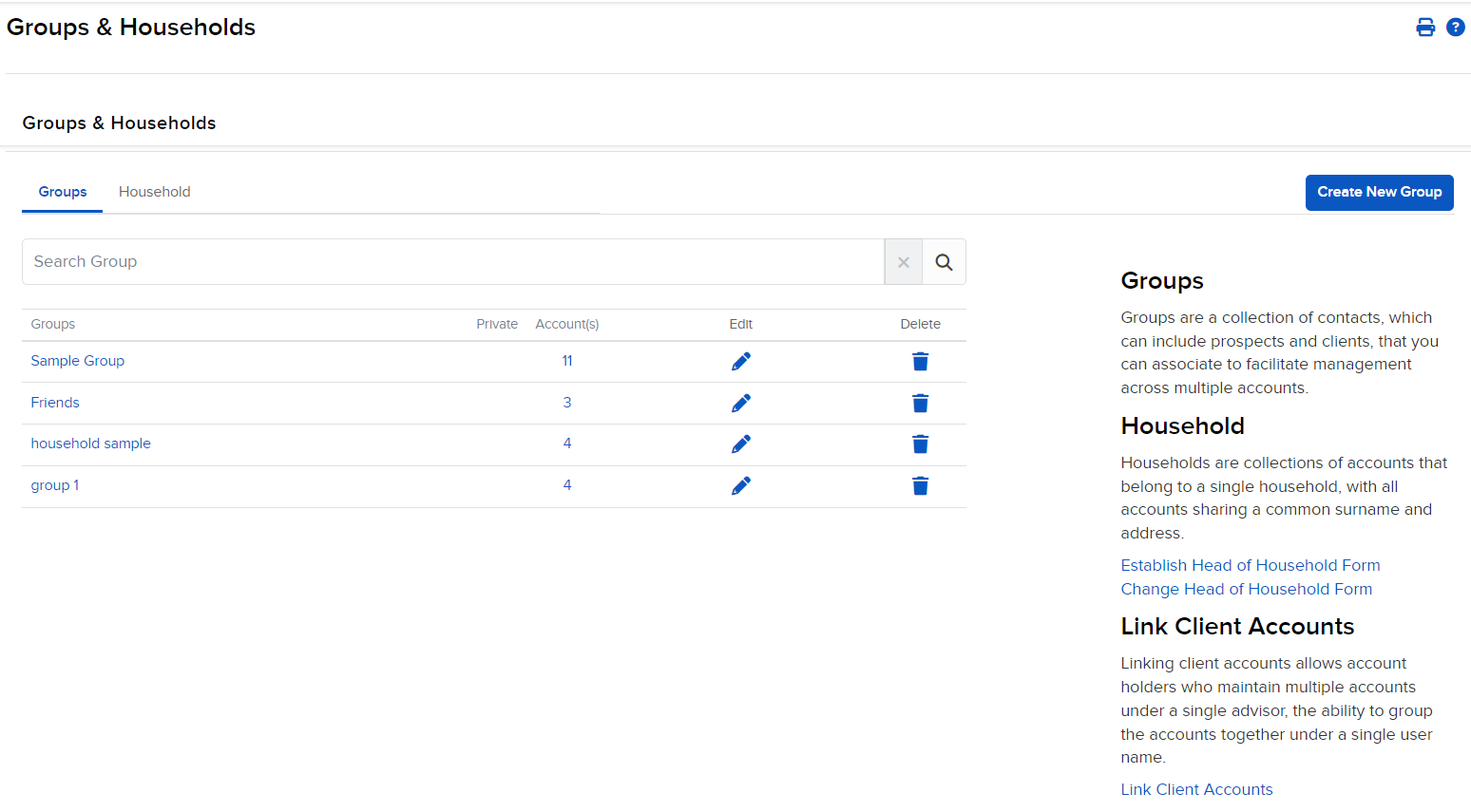Click the Create New Group button
Viewport: 1471px width, 812px height.
point(1379,192)
